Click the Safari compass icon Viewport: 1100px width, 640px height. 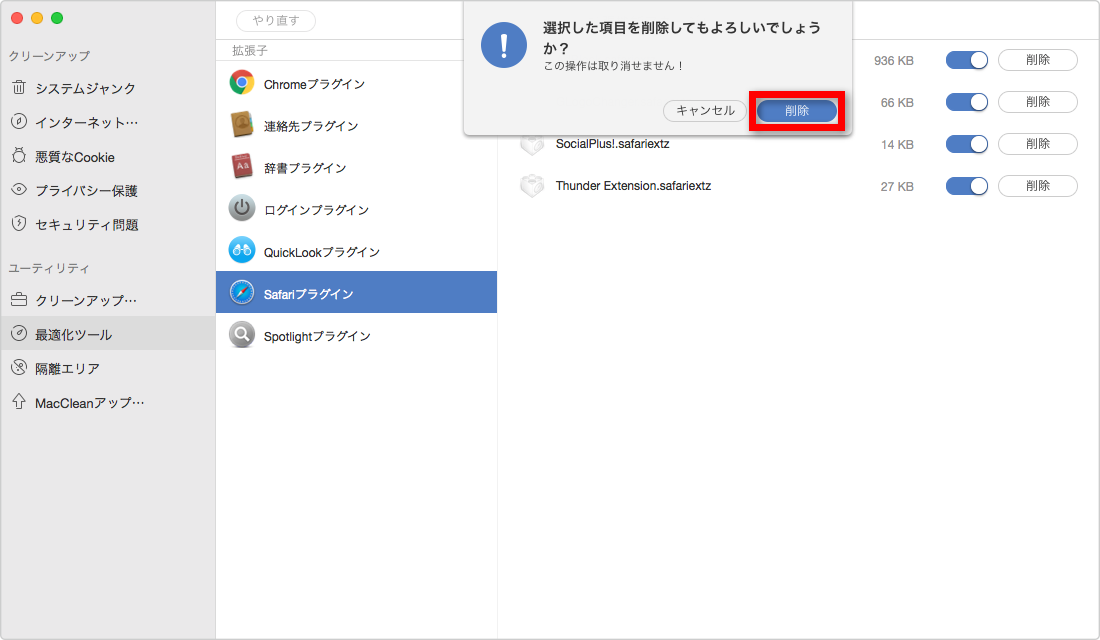241,292
